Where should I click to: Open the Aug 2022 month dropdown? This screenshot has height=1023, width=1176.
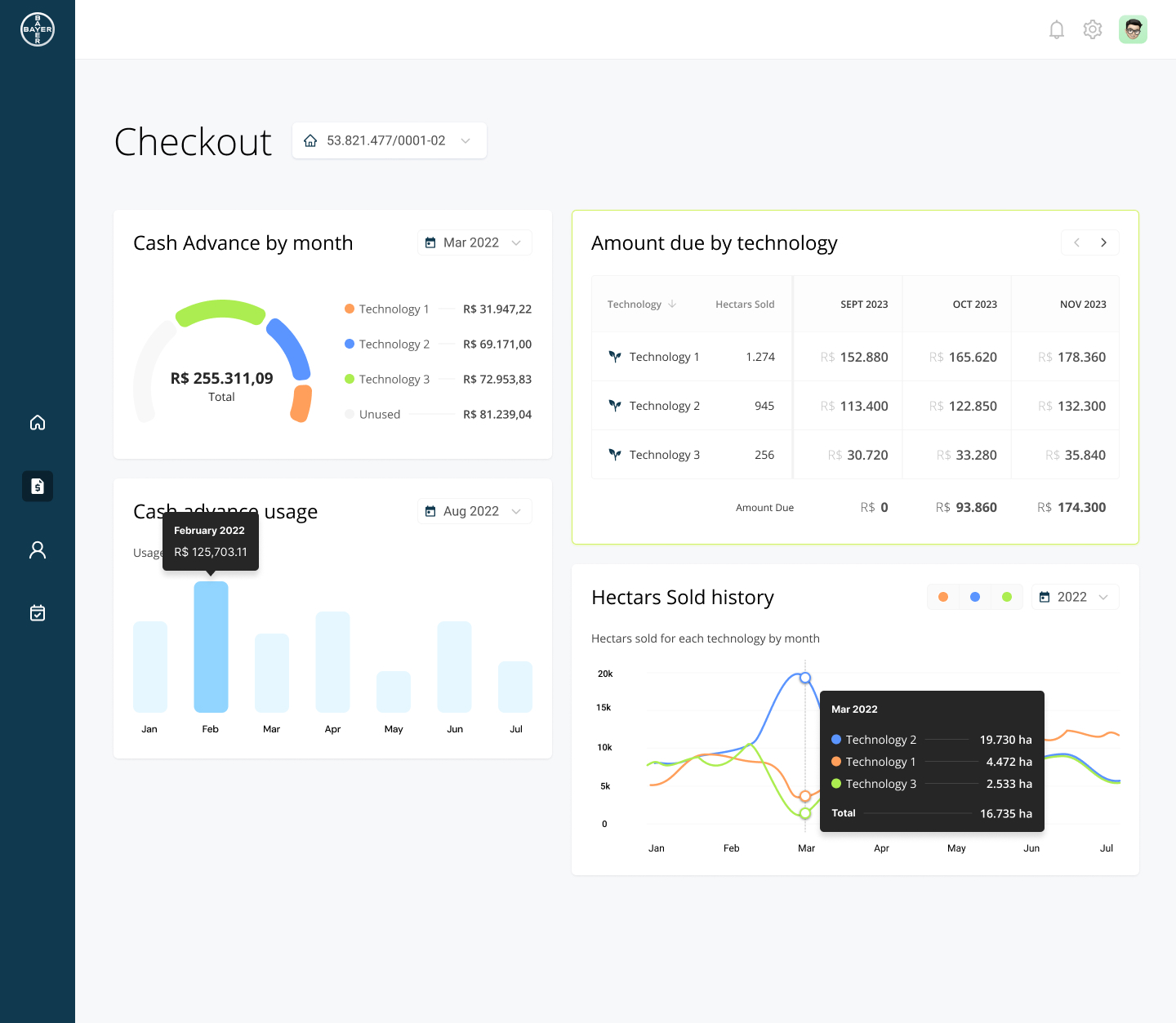(x=474, y=511)
